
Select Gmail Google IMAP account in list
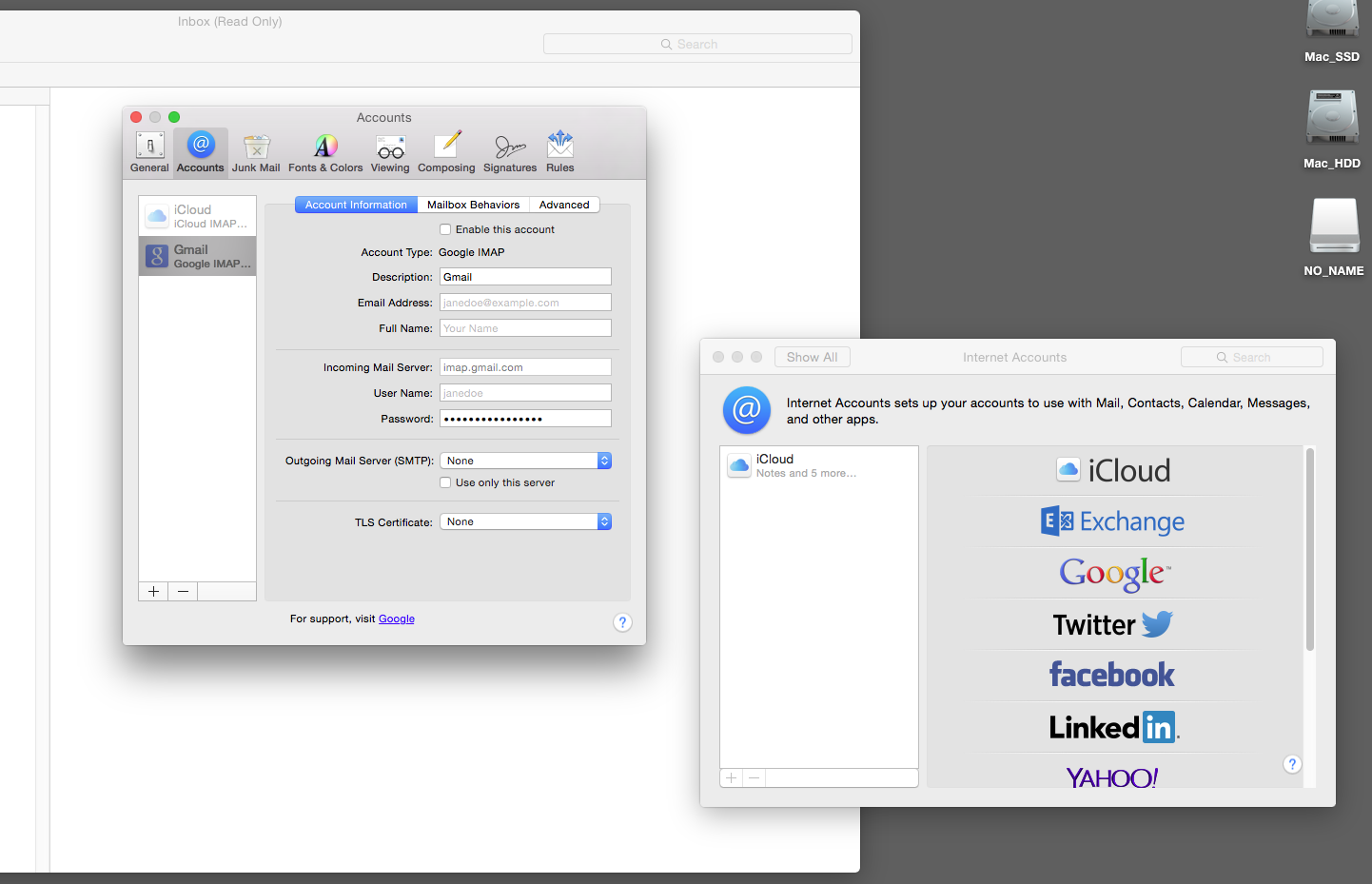tap(198, 256)
